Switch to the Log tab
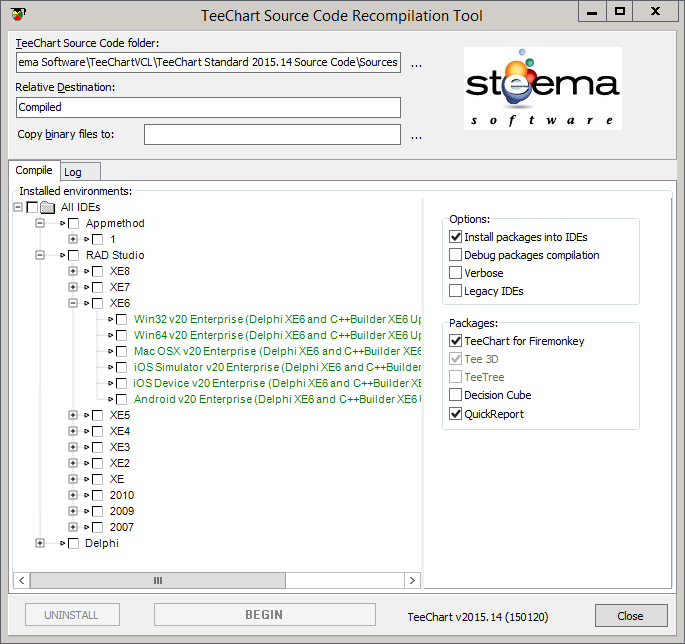Image resolution: width=685 pixels, height=644 pixels. click(80, 172)
